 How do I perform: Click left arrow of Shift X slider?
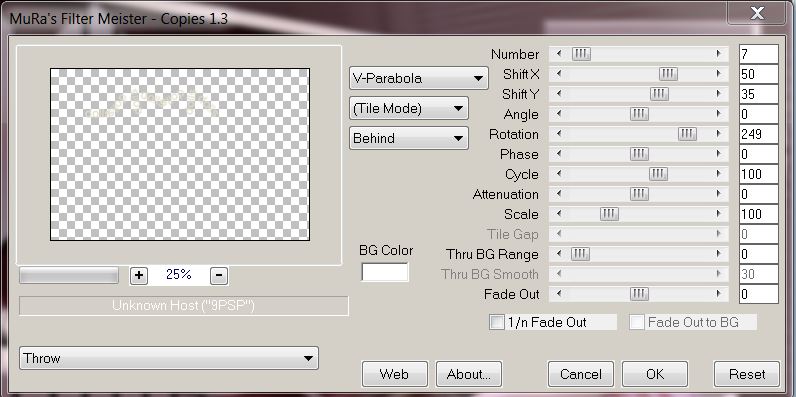point(559,74)
